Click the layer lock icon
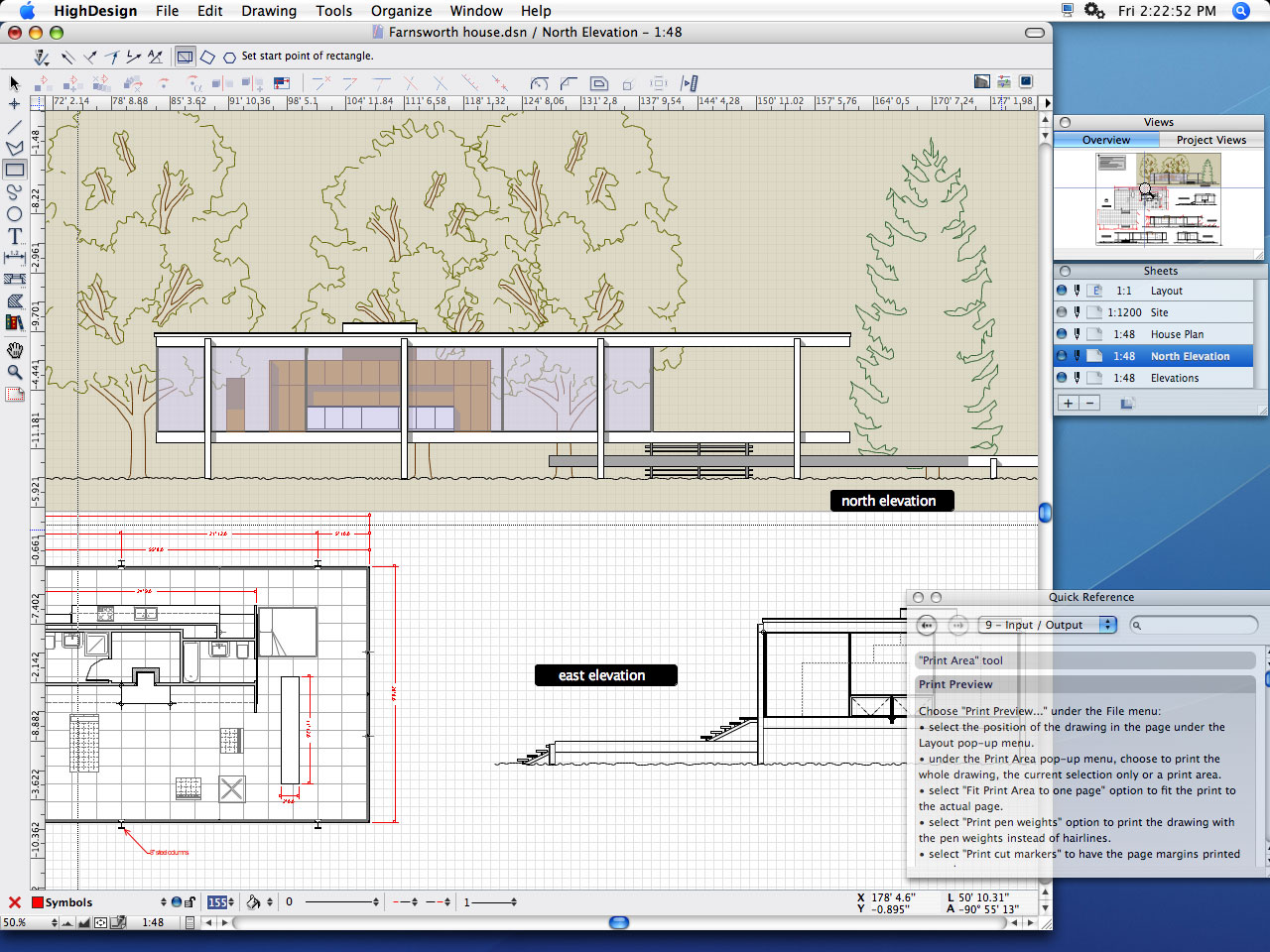The width and height of the screenshot is (1270, 952). [x=190, y=902]
